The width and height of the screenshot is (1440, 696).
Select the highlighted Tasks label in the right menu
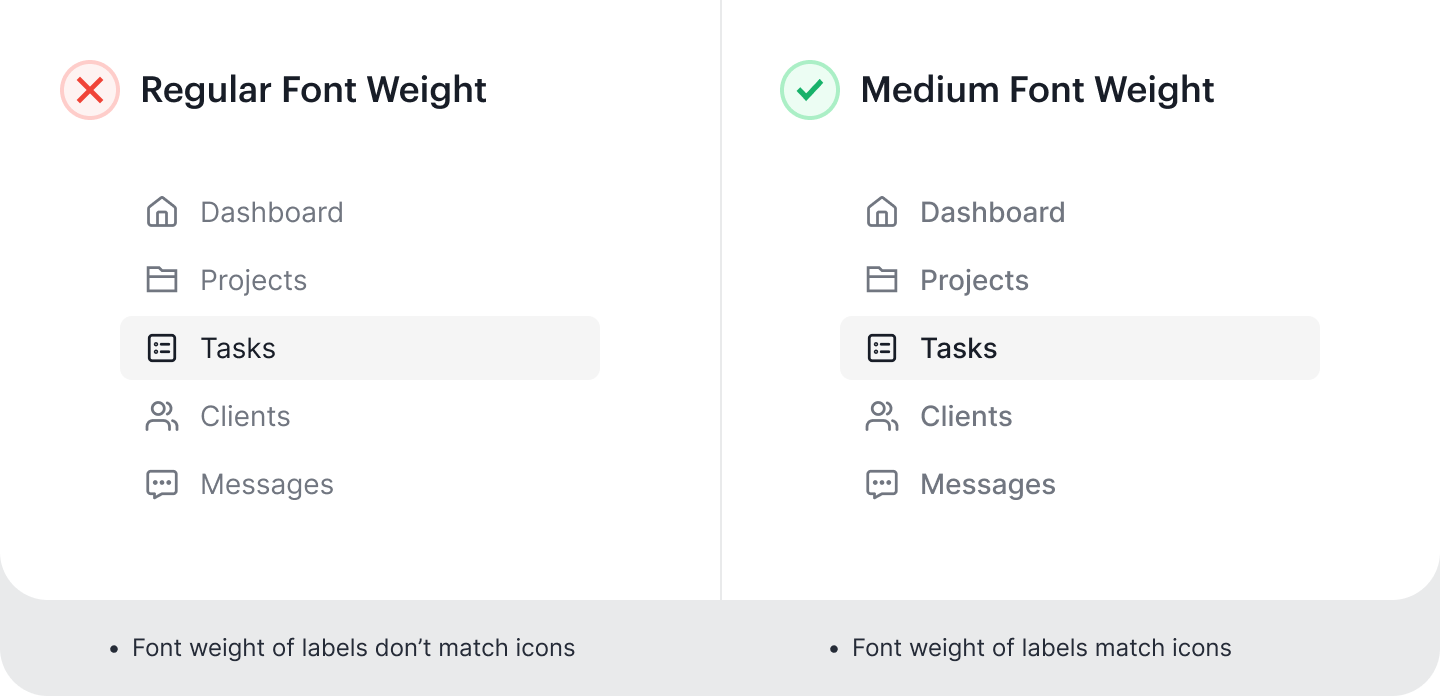[958, 348]
